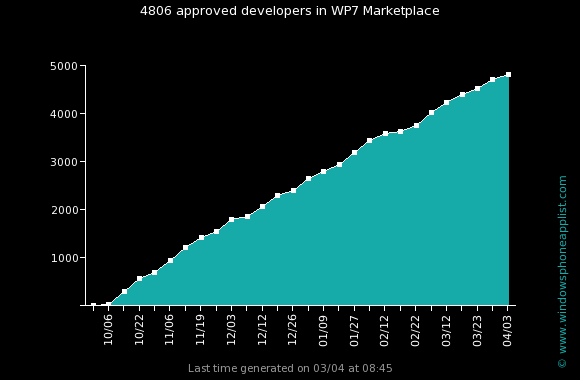Viewport: 580px width, 380px height.
Task: Click the data point marker above 12/26
Action: click(x=293, y=191)
